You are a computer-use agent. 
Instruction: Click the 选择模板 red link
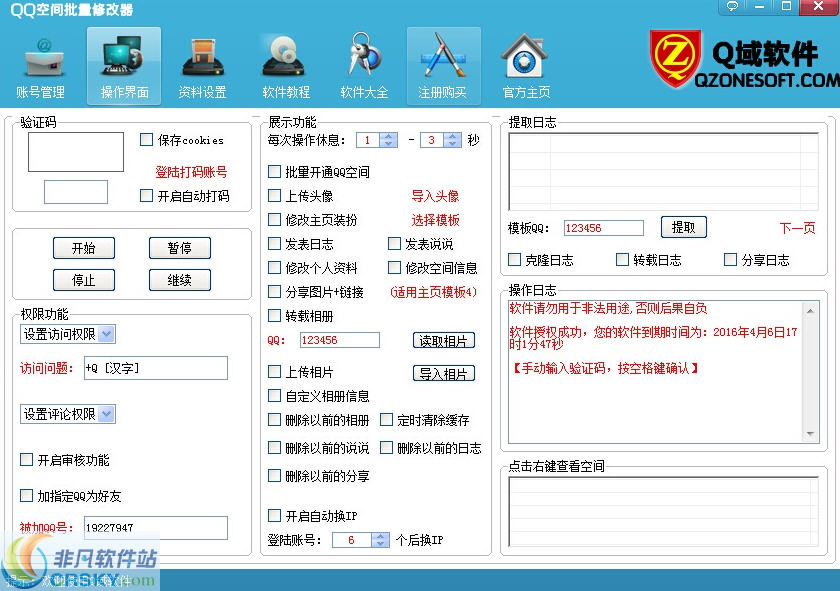pyautogui.click(x=435, y=220)
